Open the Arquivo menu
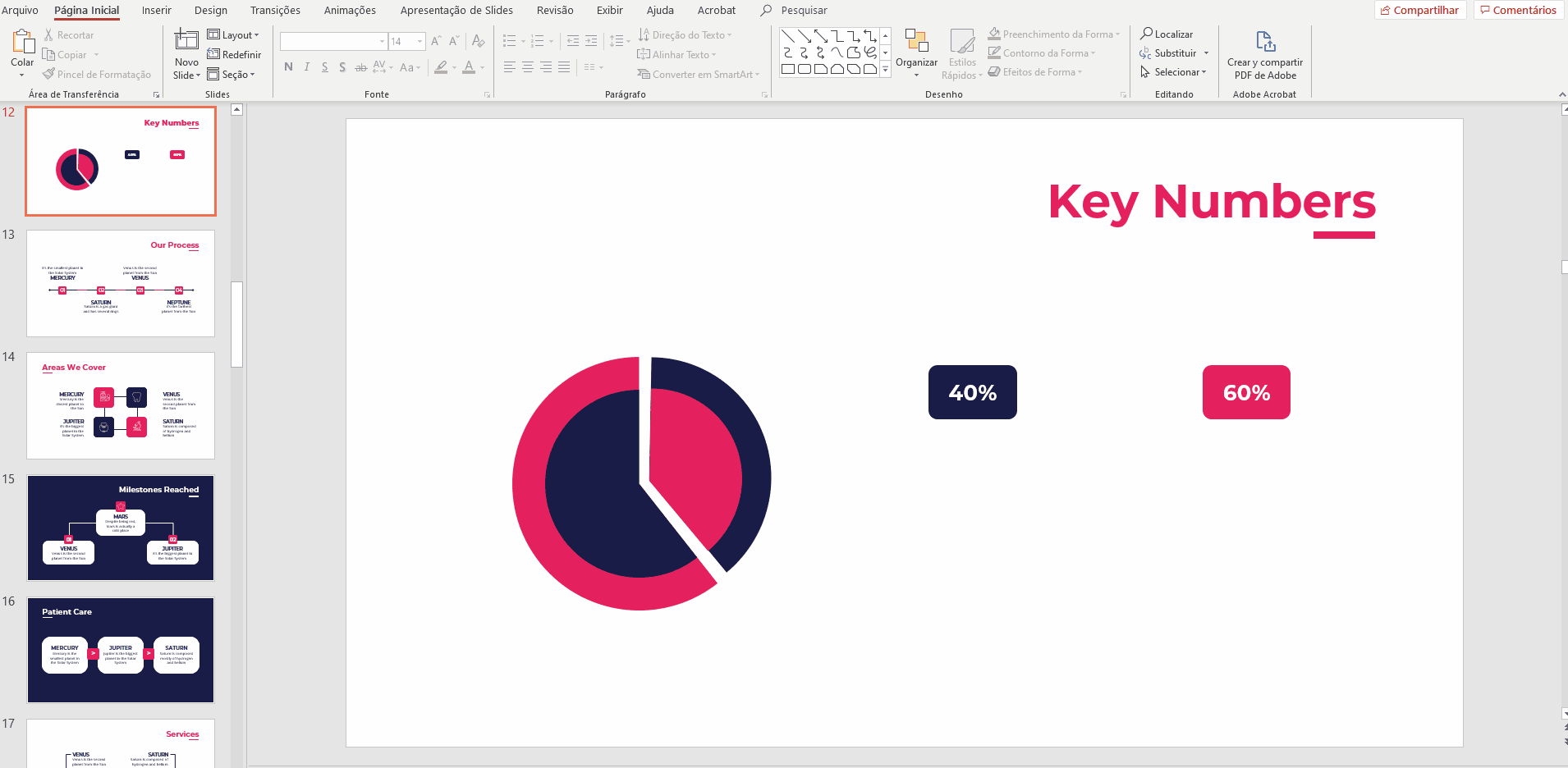 pyautogui.click(x=20, y=11)
